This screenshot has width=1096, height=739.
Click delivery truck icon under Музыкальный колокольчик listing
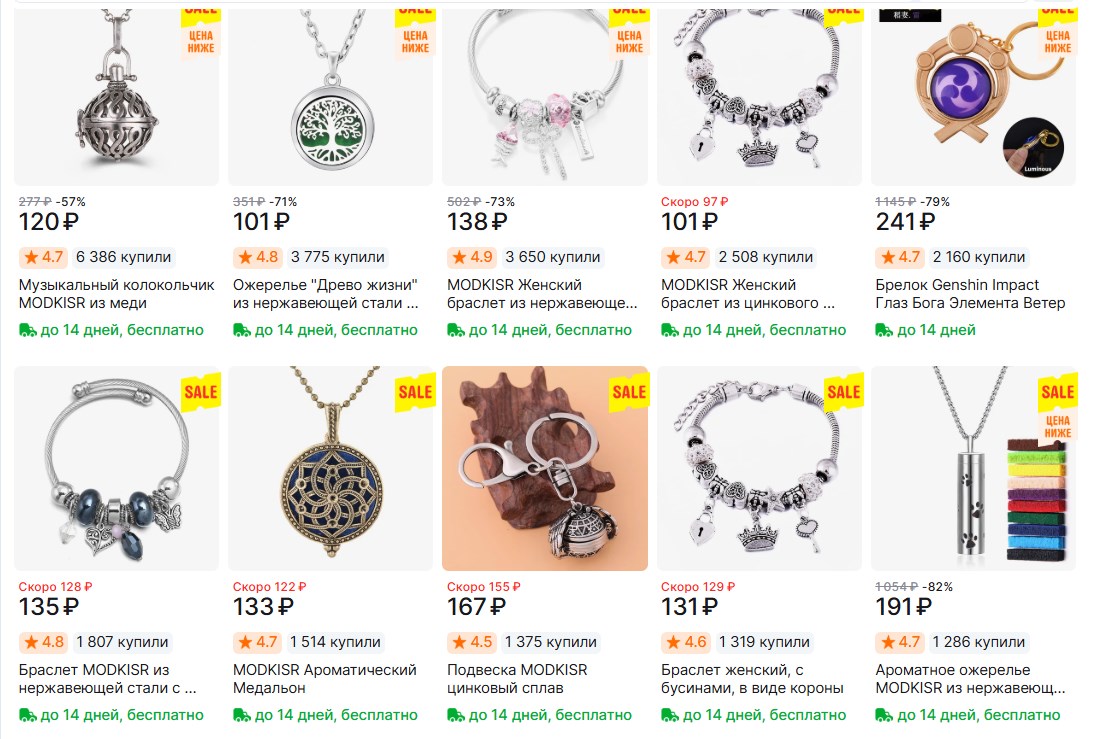[x=28, y=330]
